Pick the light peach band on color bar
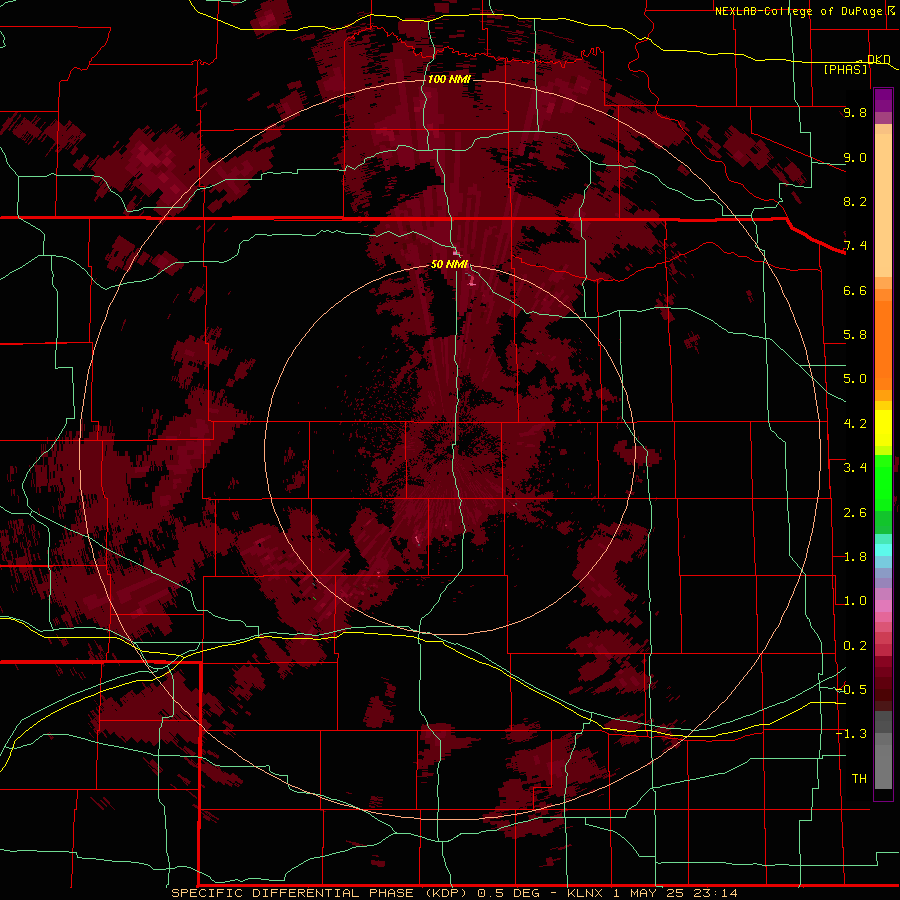 coord(883,205)
